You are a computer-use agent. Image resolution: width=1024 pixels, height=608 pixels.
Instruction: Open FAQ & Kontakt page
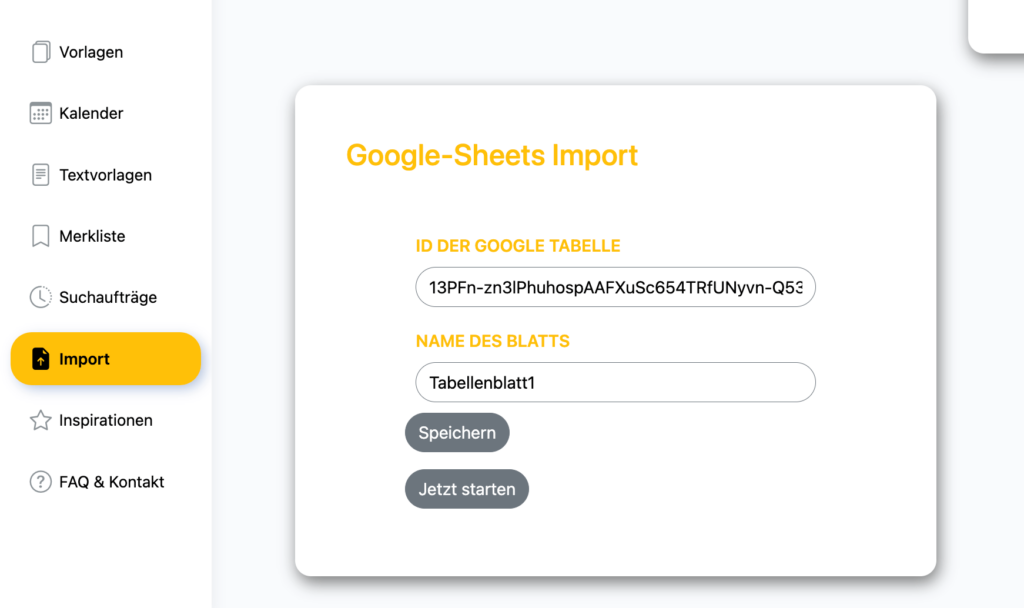(x=106, y=481)
